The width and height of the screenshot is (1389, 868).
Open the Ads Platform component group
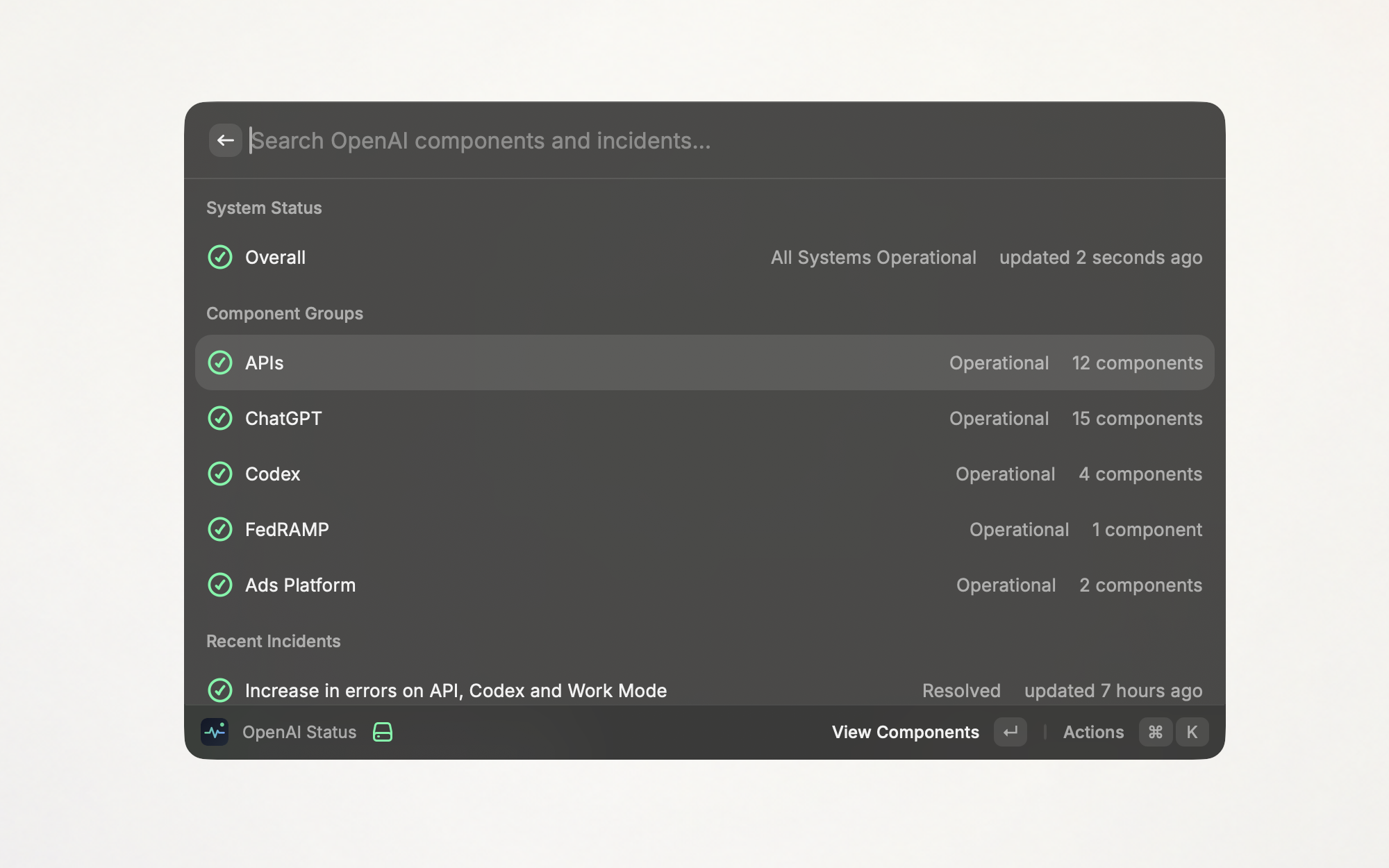pos(705,585)
